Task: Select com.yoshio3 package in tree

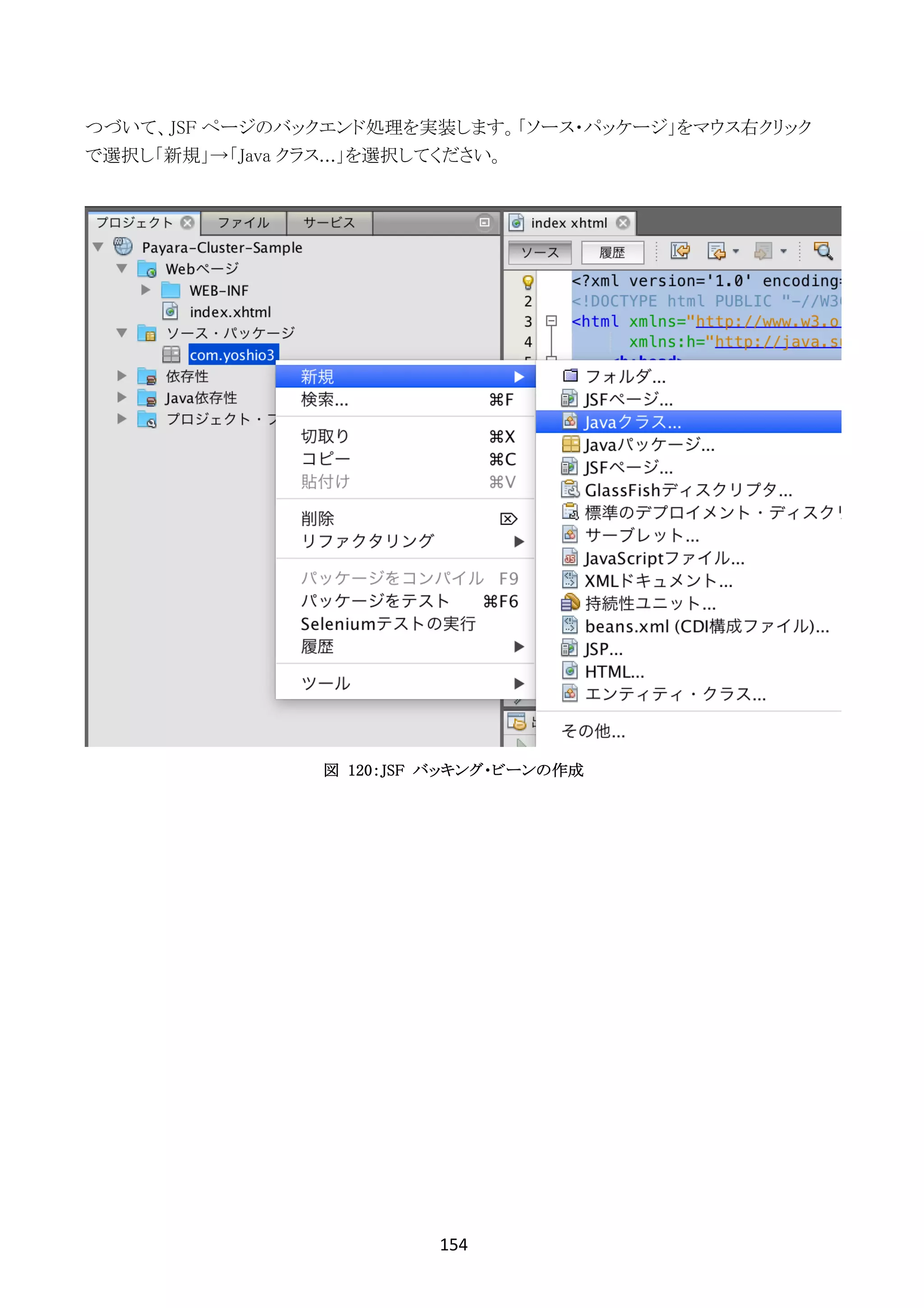Action: (x=233, y=354)
